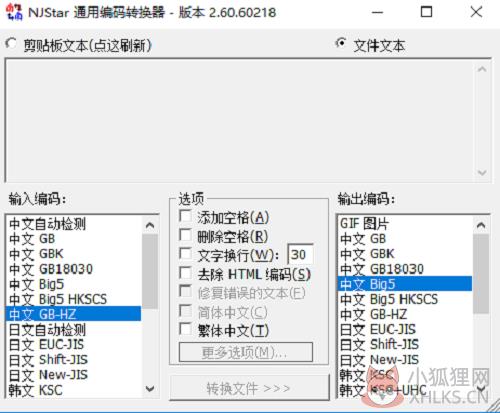
Task: Enable the 添加空格(A) checkbox
Action: click(x=185, y=216)
